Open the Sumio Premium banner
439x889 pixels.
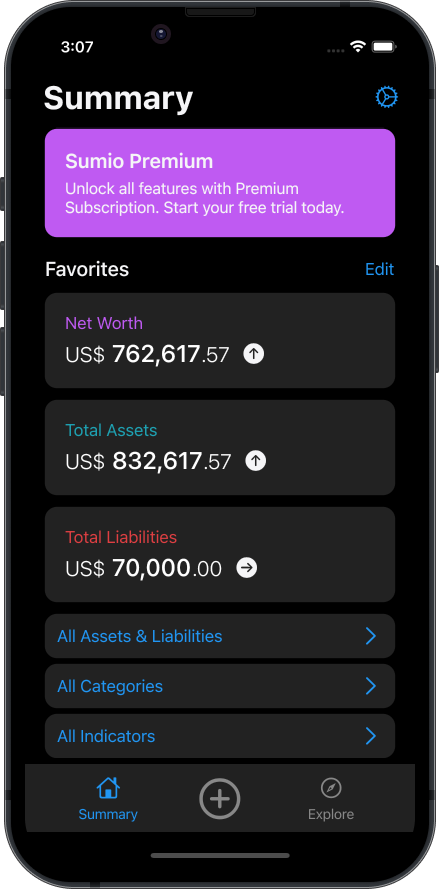[220, 183]
